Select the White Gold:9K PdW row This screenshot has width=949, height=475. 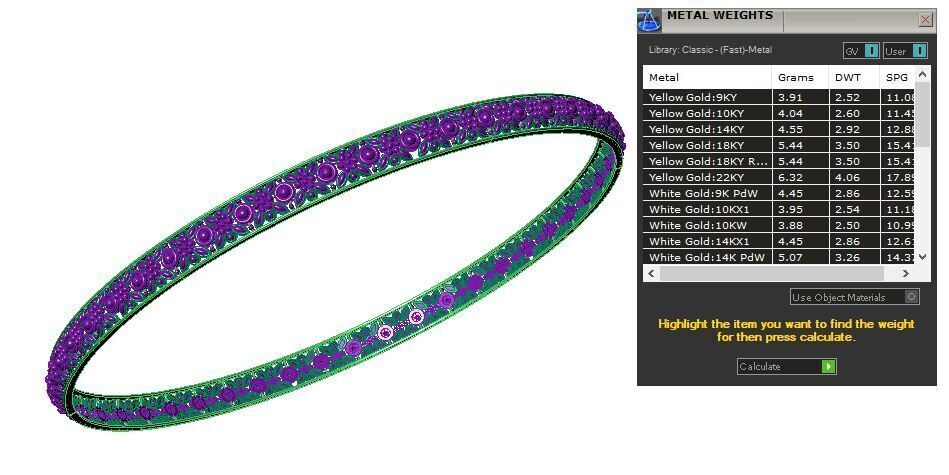(778, 193)
